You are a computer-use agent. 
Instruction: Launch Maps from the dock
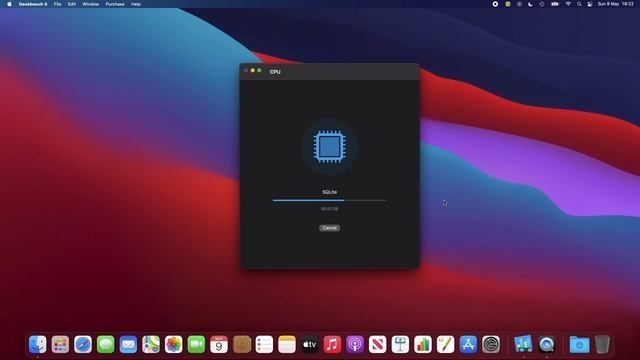click(151, 344)
